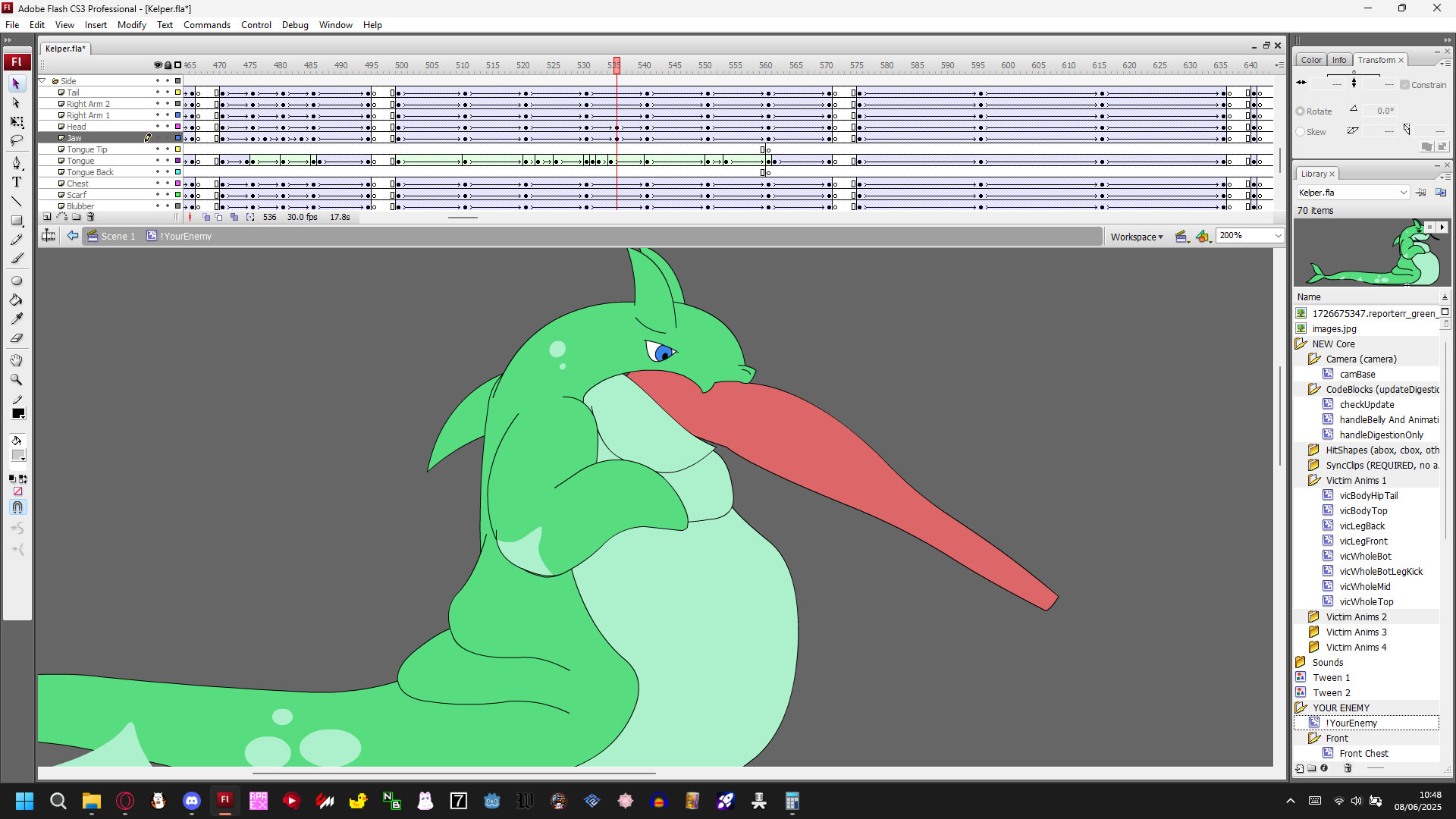Select the Skew radio button
1456x819 pixels.
coord(1301,132)
